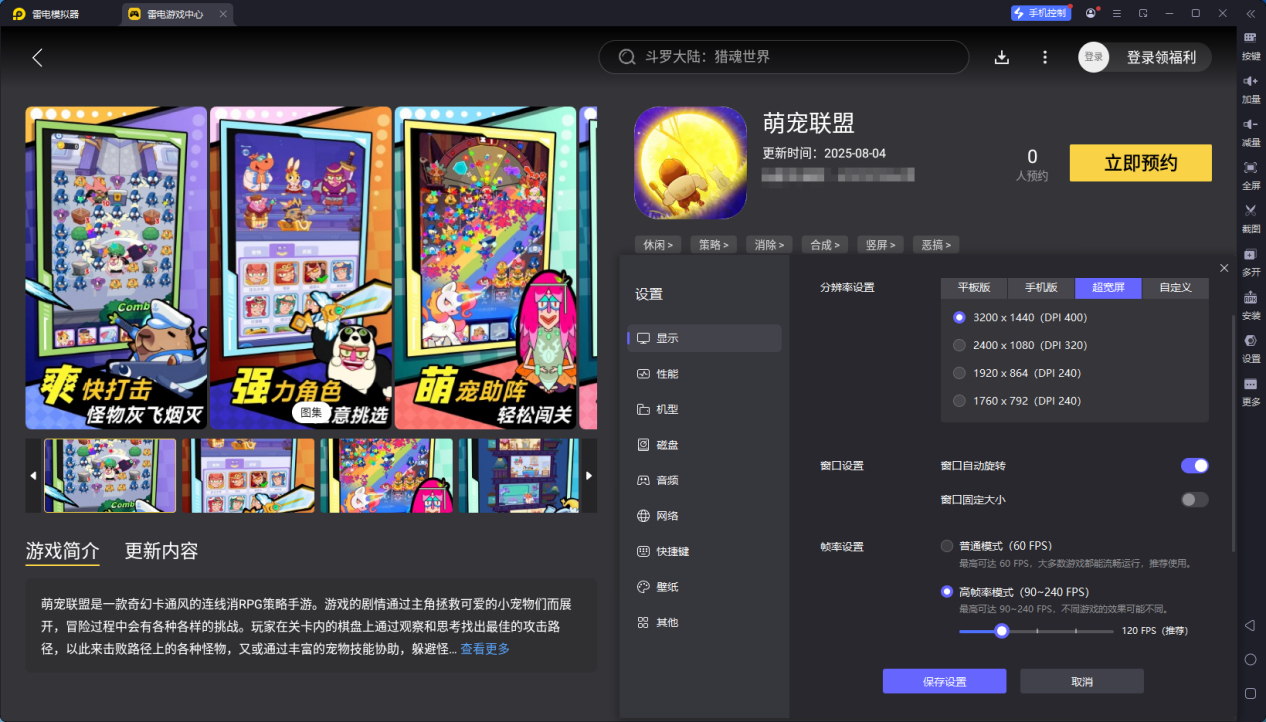
Task: Open 其他 settings section
Action: tap(705, 622)
